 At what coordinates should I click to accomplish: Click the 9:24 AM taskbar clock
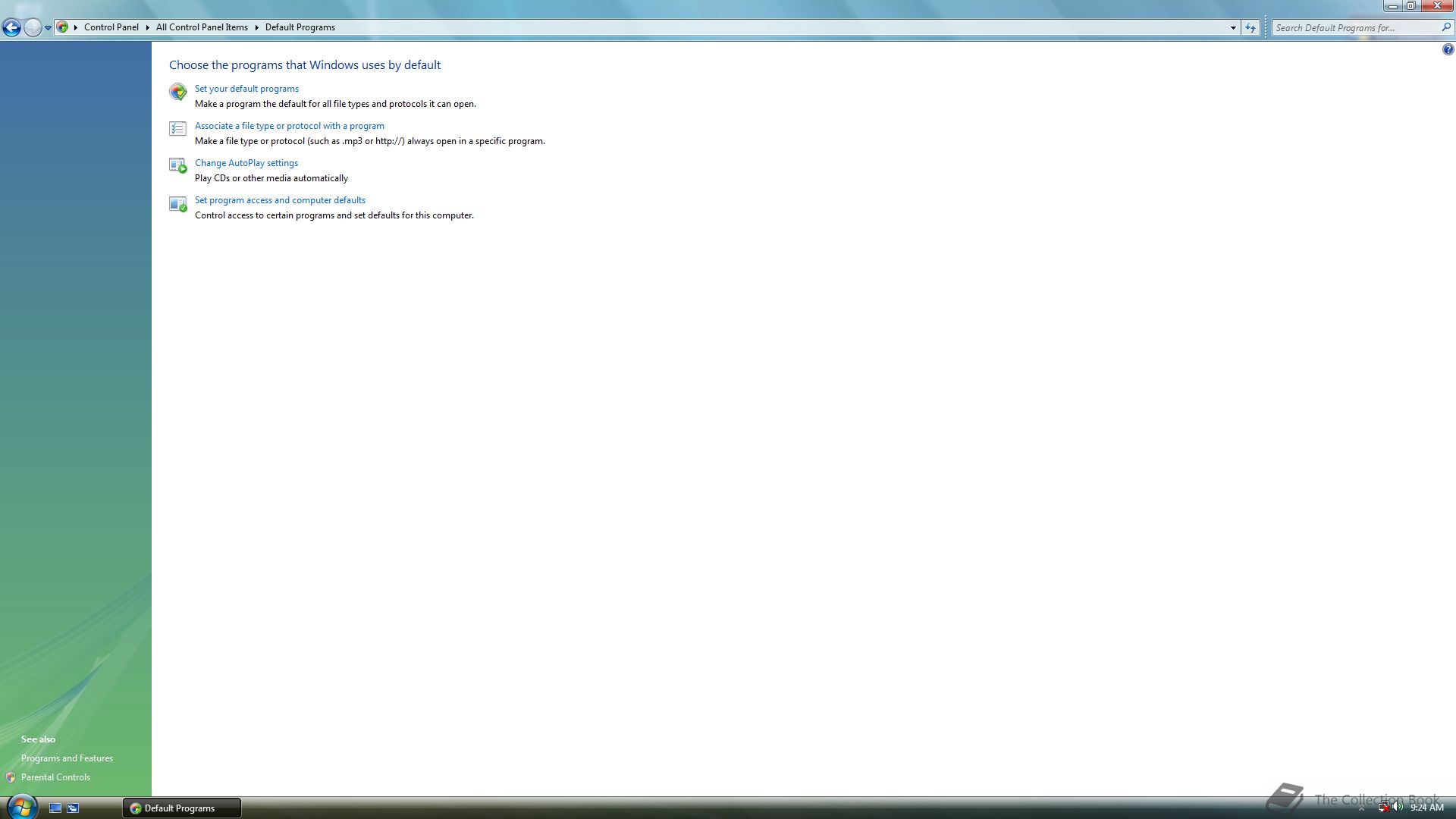pyautogui.click(x=1426, y=808)
